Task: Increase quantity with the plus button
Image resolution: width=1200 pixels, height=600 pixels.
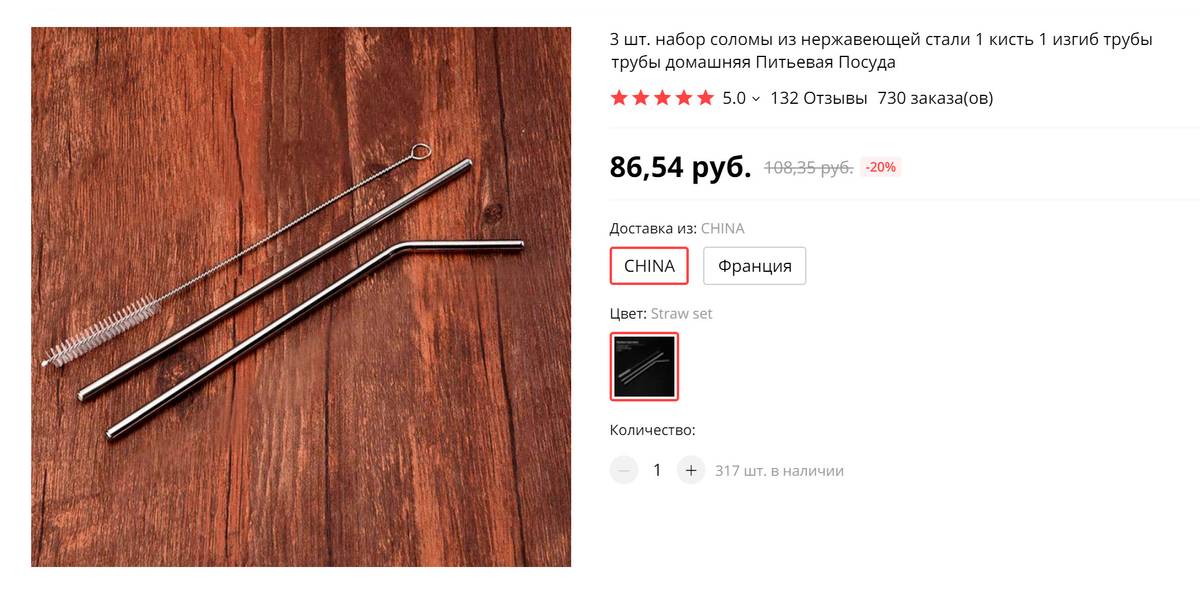Action: [691, 470]
